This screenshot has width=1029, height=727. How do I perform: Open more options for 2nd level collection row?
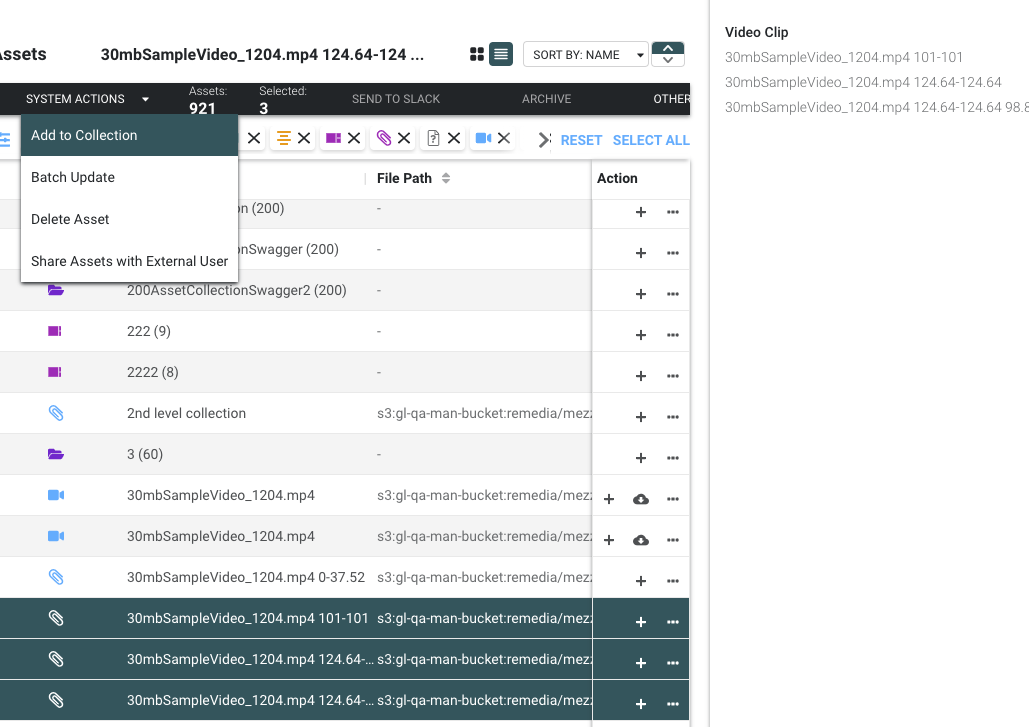point(673,417)
